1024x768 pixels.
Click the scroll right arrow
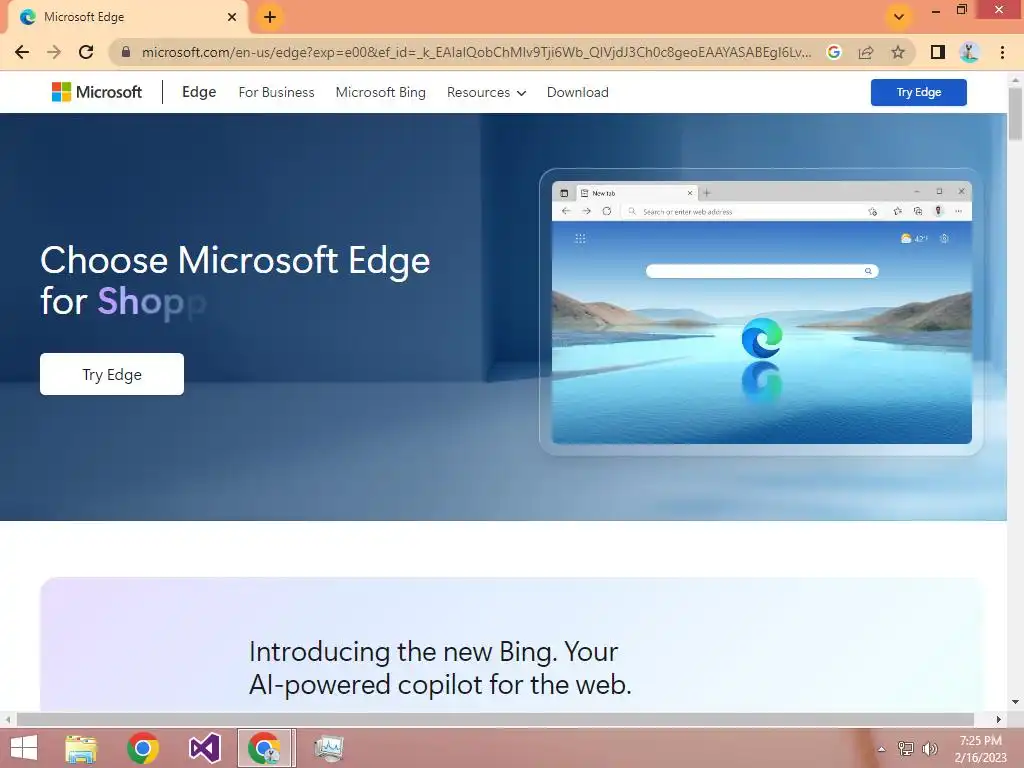click(999, 719)
